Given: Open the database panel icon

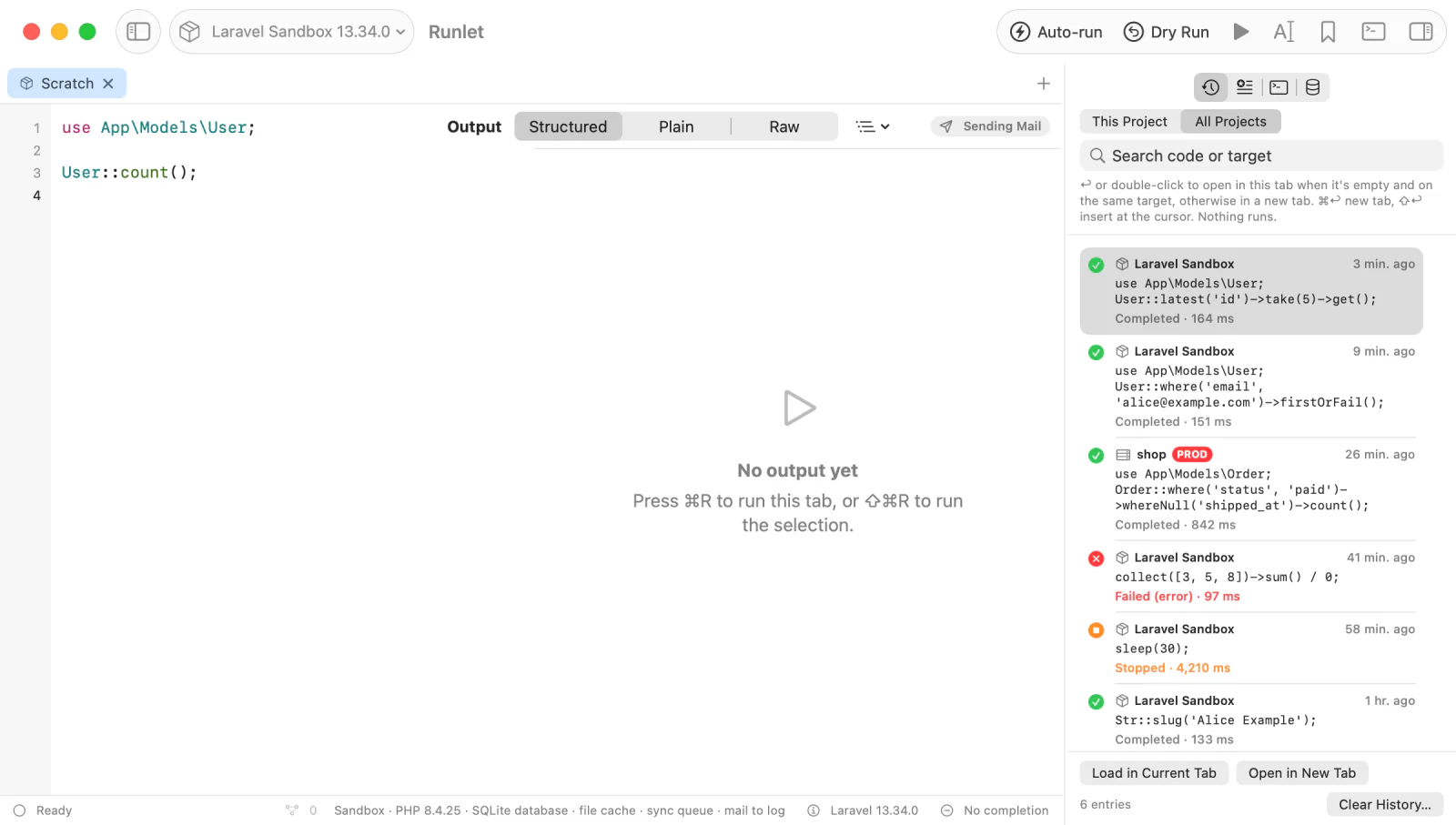Looking at the screenshot, I should (1312, 87).
